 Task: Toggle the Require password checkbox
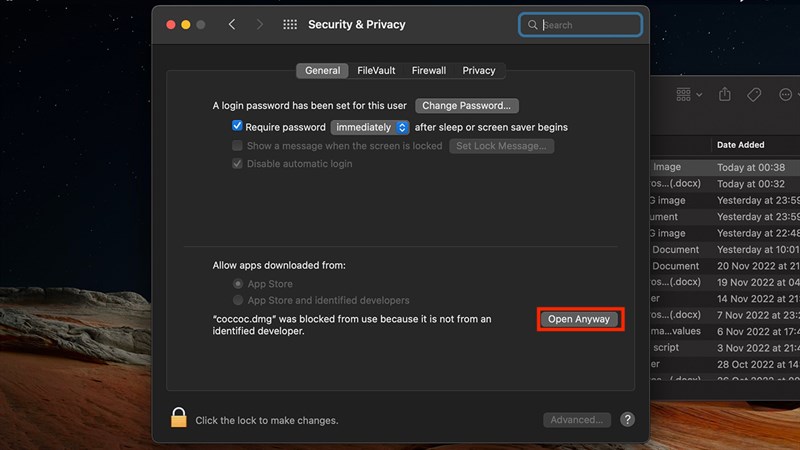(x=238, y=127)
